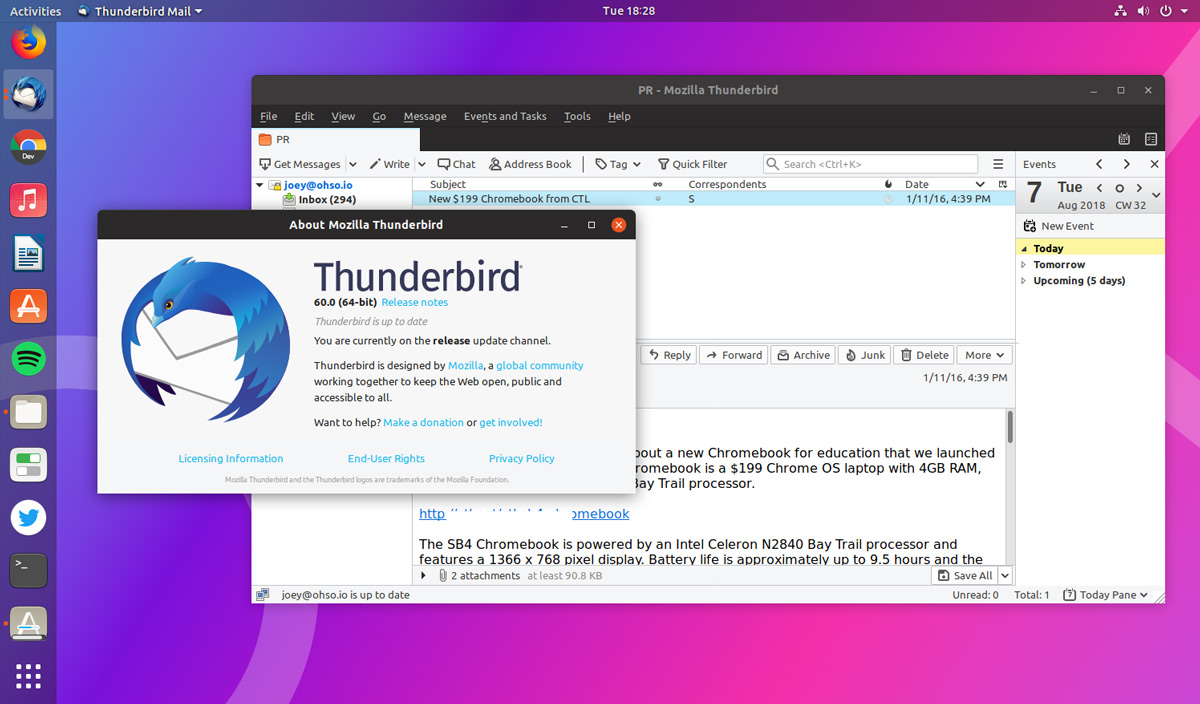Open the application hamburger menu
Screen dimensions: 1200x704
[998, 164]
